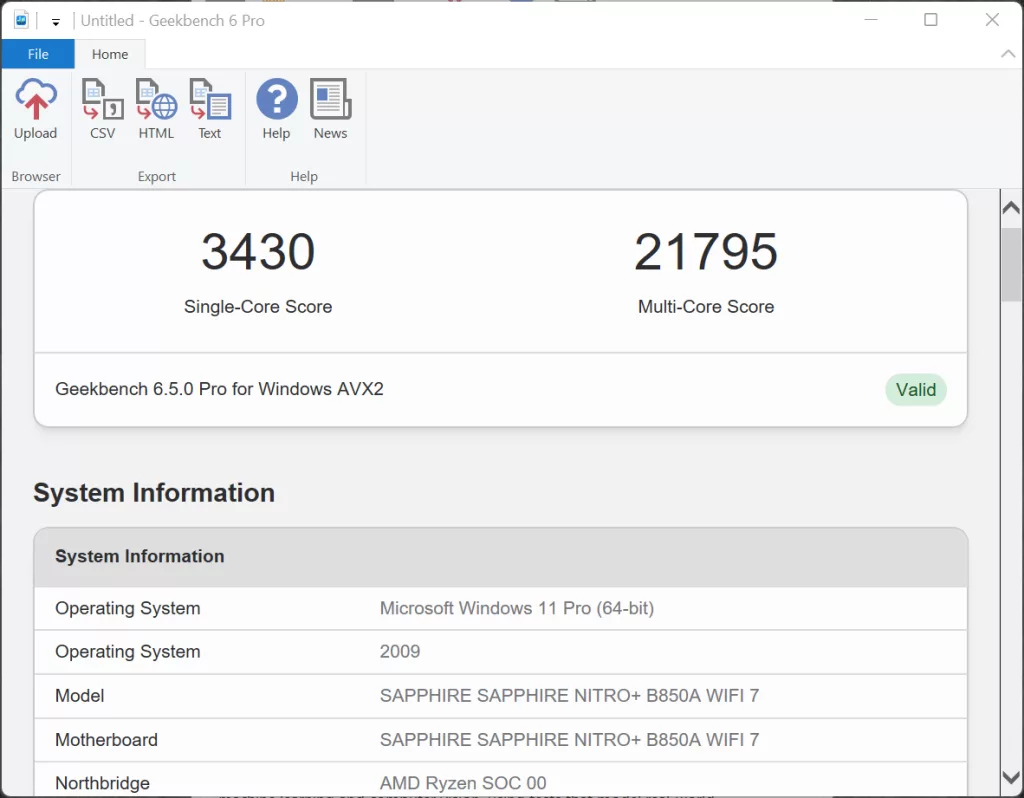
Task: Click the Single-Core Score value 3430
Action: (x=258, y=252)
